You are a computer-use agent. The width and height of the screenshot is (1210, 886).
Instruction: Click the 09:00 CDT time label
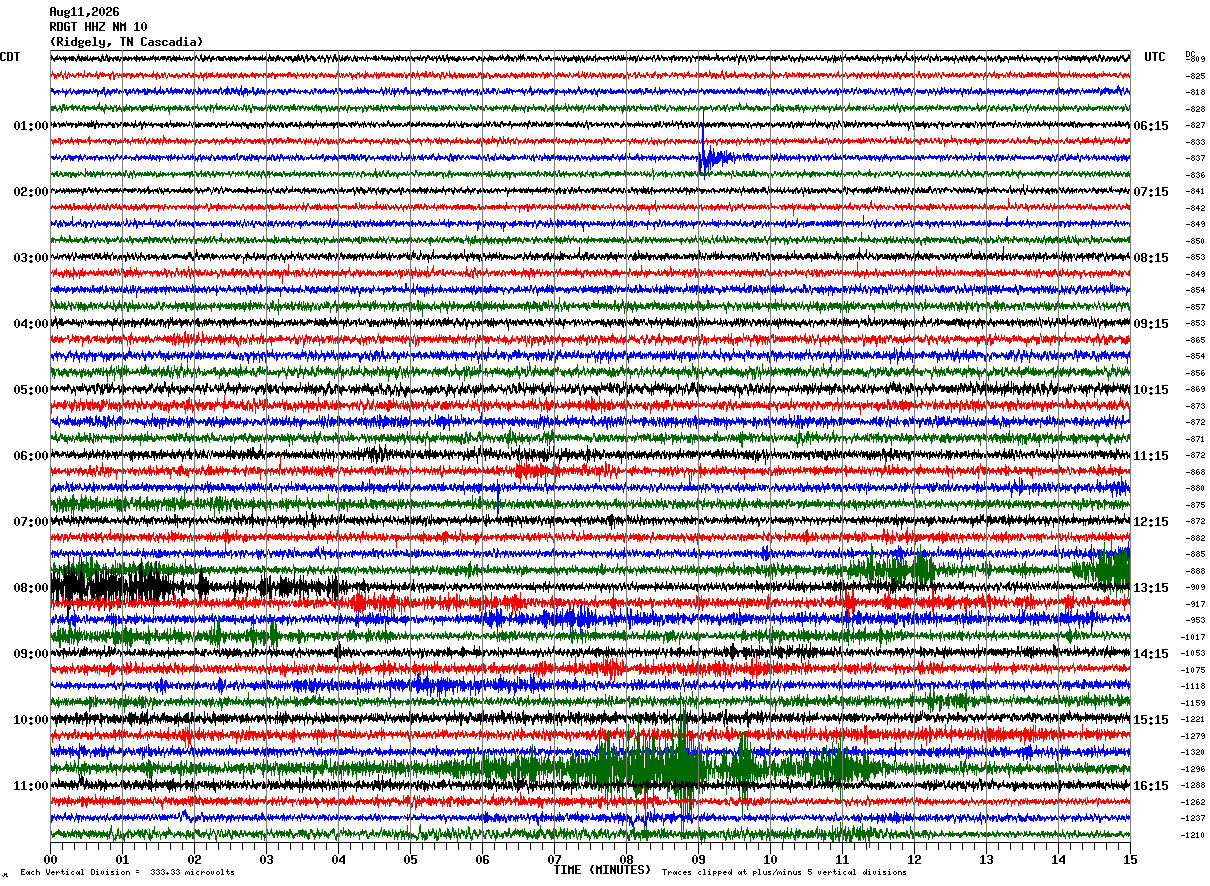pos(31,654)
